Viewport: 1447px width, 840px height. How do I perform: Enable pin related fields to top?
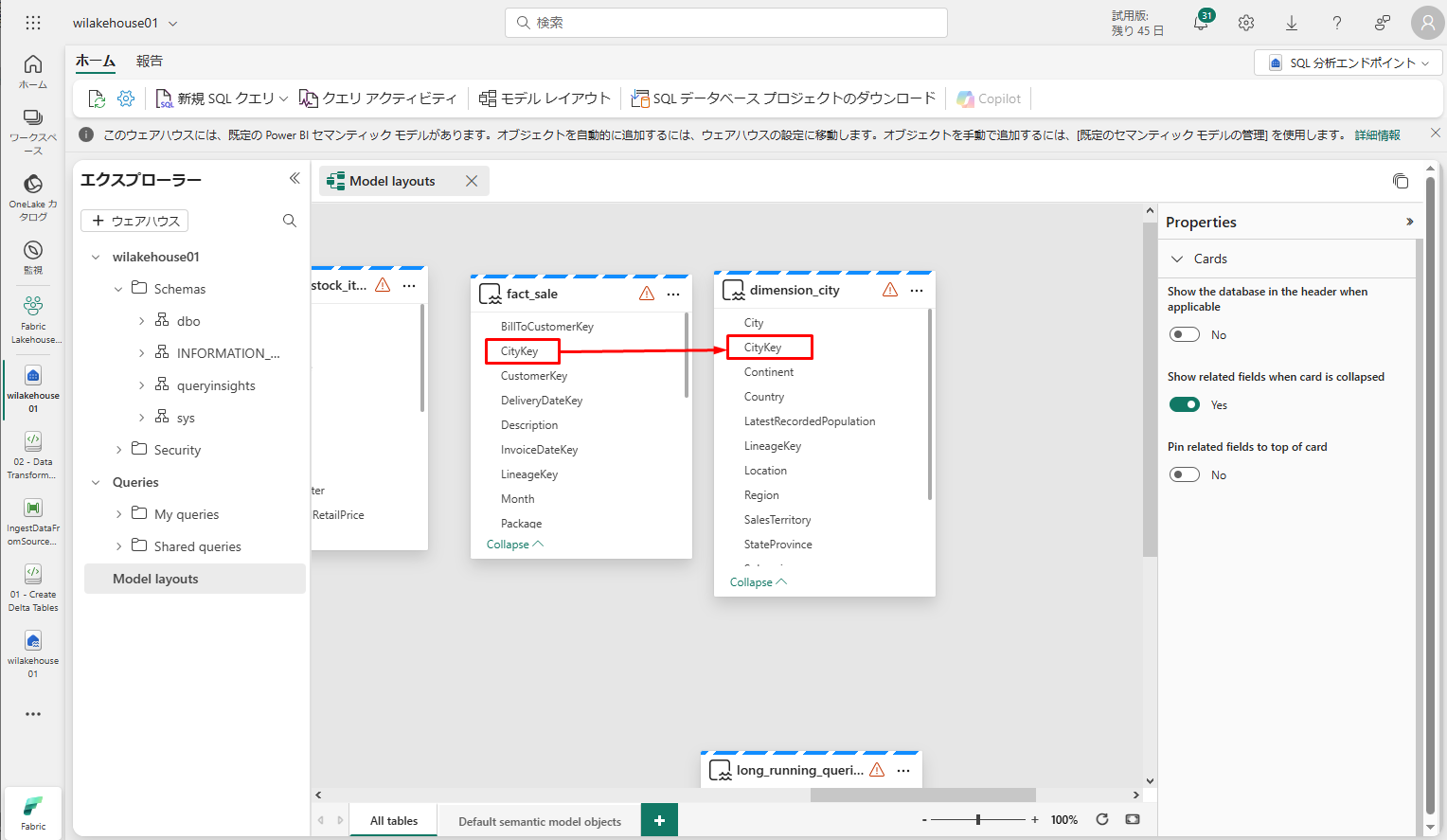tap(1185, 474)
